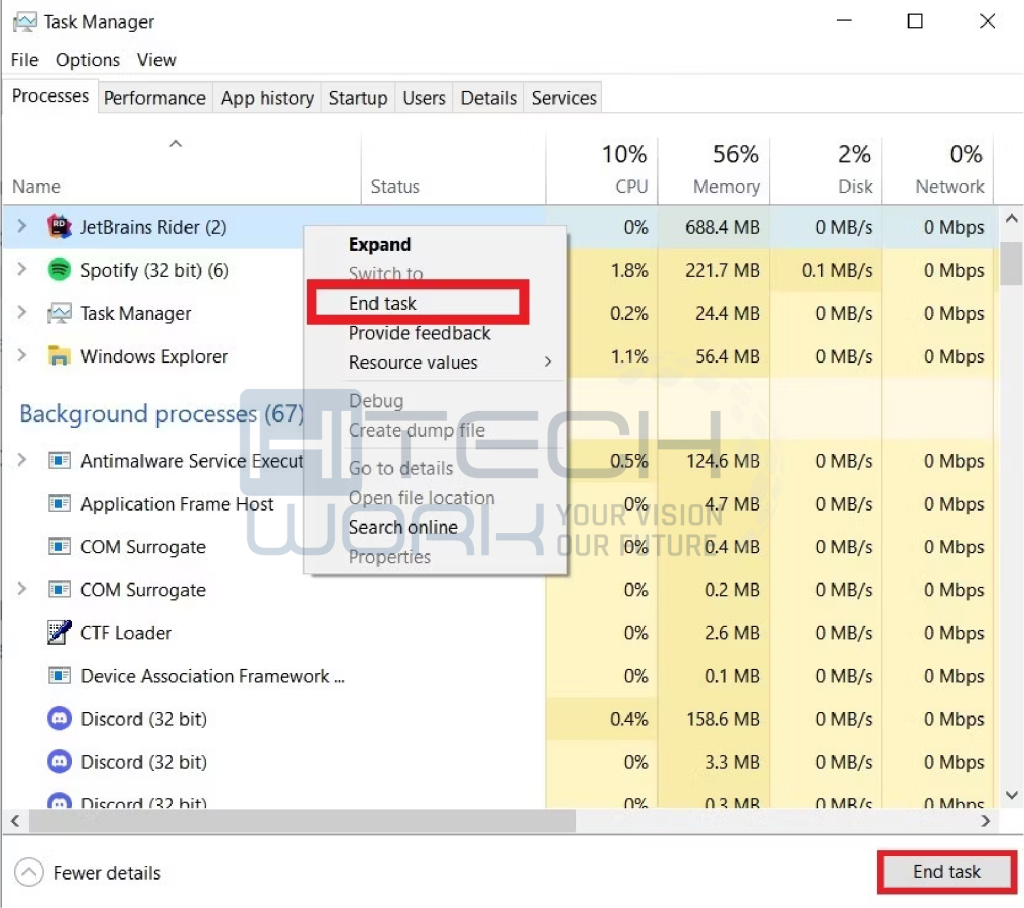Image resolution: width=1024 pixels, height=908 pixels.
Task: Click the vertical scrollbar down arrow
Action: click(1012, 796)
